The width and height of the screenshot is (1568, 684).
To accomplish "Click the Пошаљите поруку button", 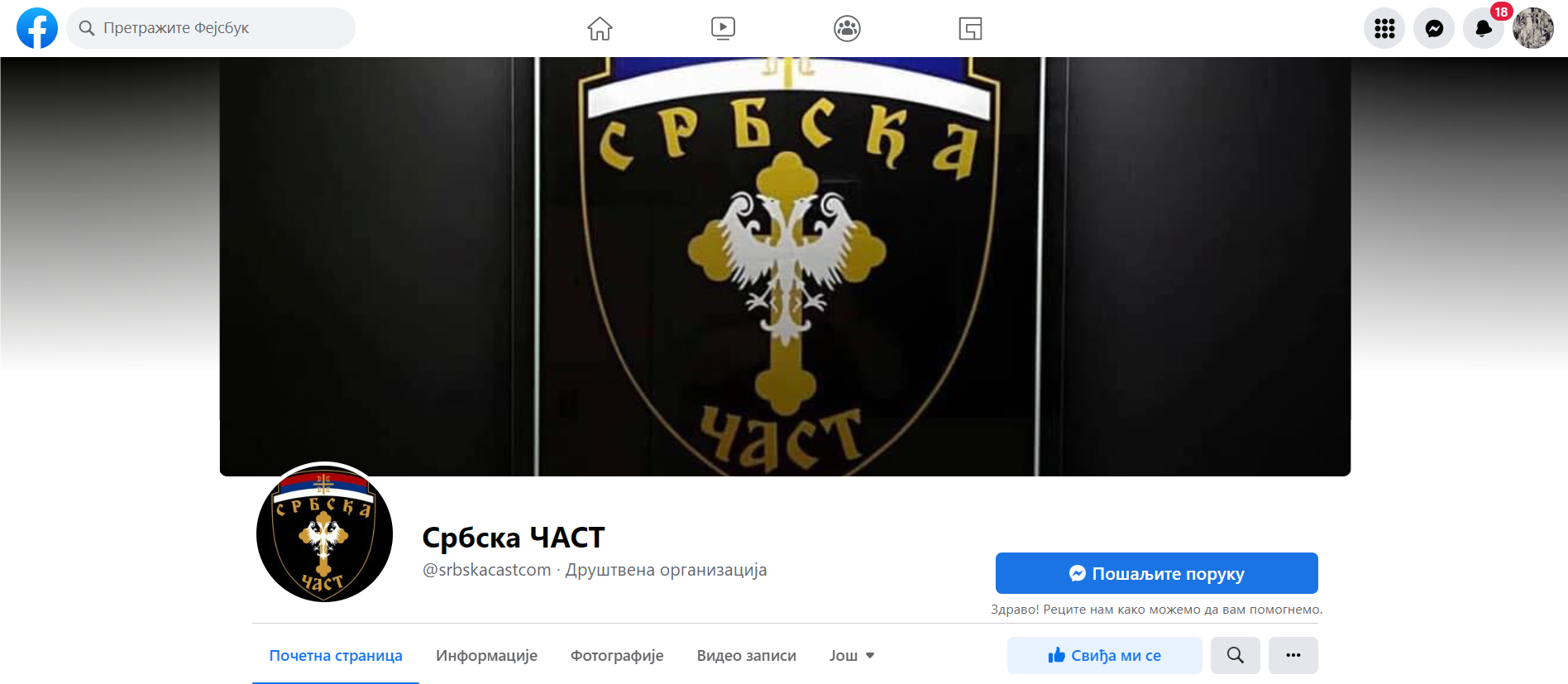I will 1156,573.
